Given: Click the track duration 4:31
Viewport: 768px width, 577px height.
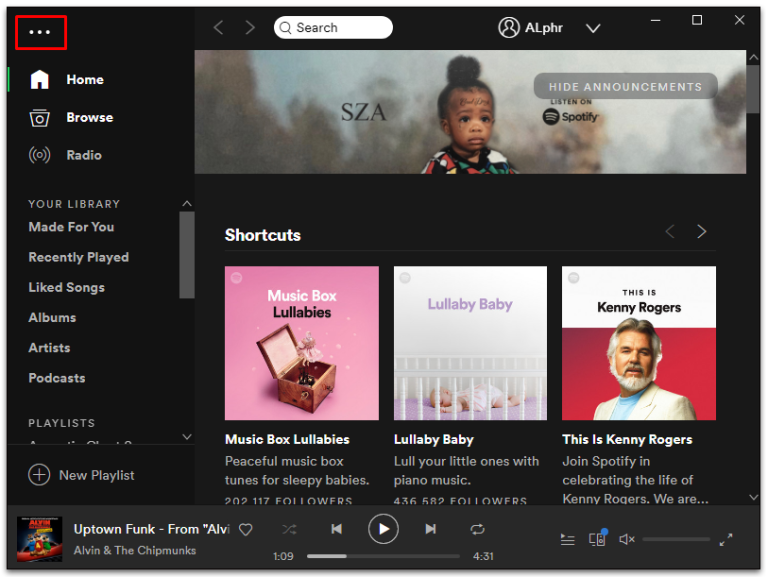Looking at the screenshot, I should coord(483,556).
